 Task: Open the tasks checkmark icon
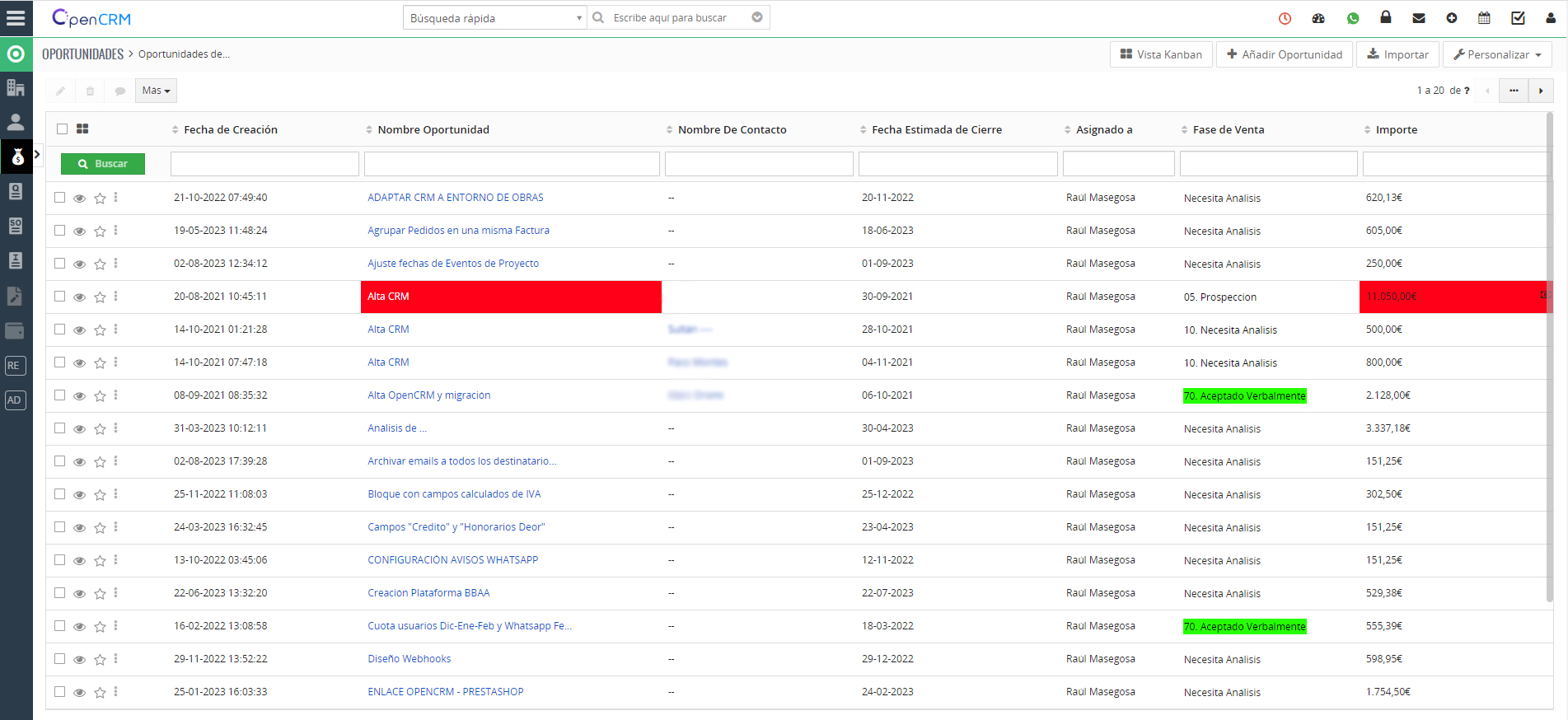click(x=1518, y=18)
